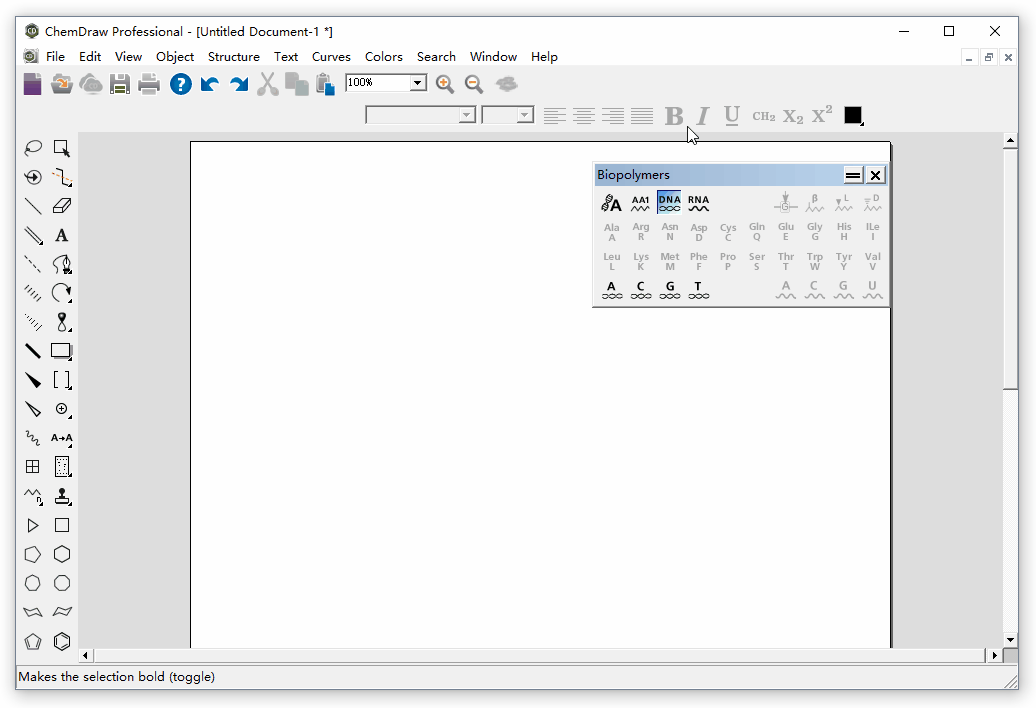This screenshot has width=1036, height=708.
Task: Toggle Italic text formatting
Action: tap(702, 116)
